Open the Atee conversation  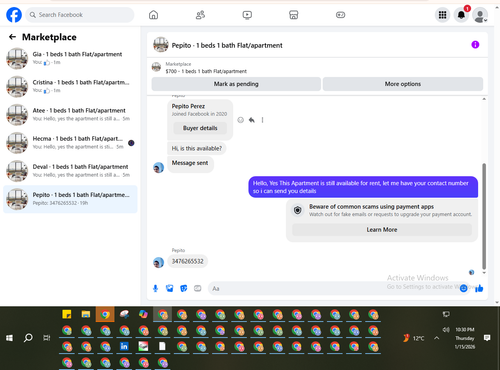(70, 114)
